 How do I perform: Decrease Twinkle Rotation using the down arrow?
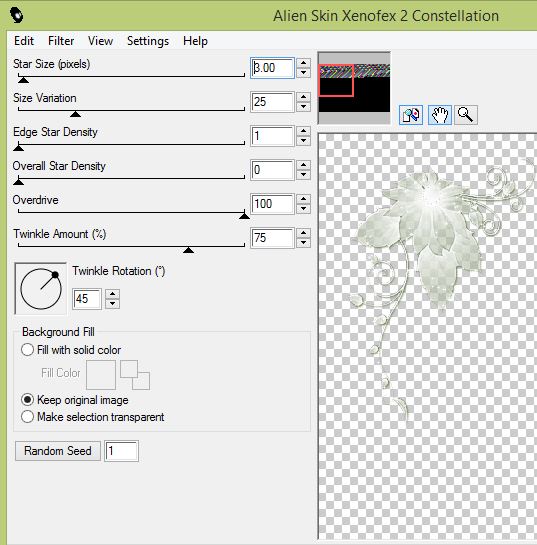point(112,303)
